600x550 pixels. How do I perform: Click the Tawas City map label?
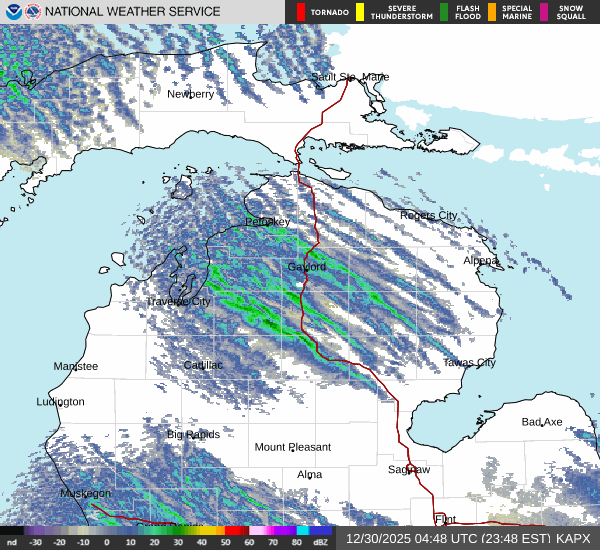(x=469, y=363)
